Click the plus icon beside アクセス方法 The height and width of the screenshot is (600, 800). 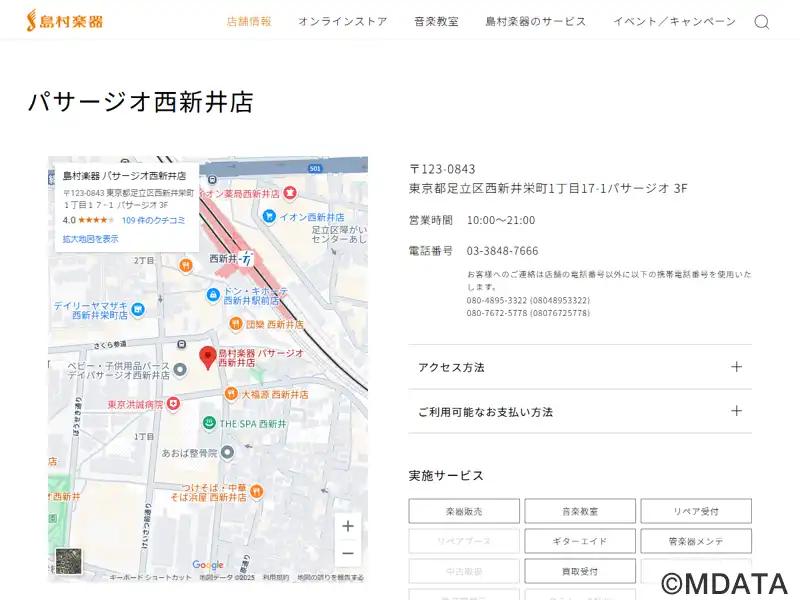(x=736, y=367)
